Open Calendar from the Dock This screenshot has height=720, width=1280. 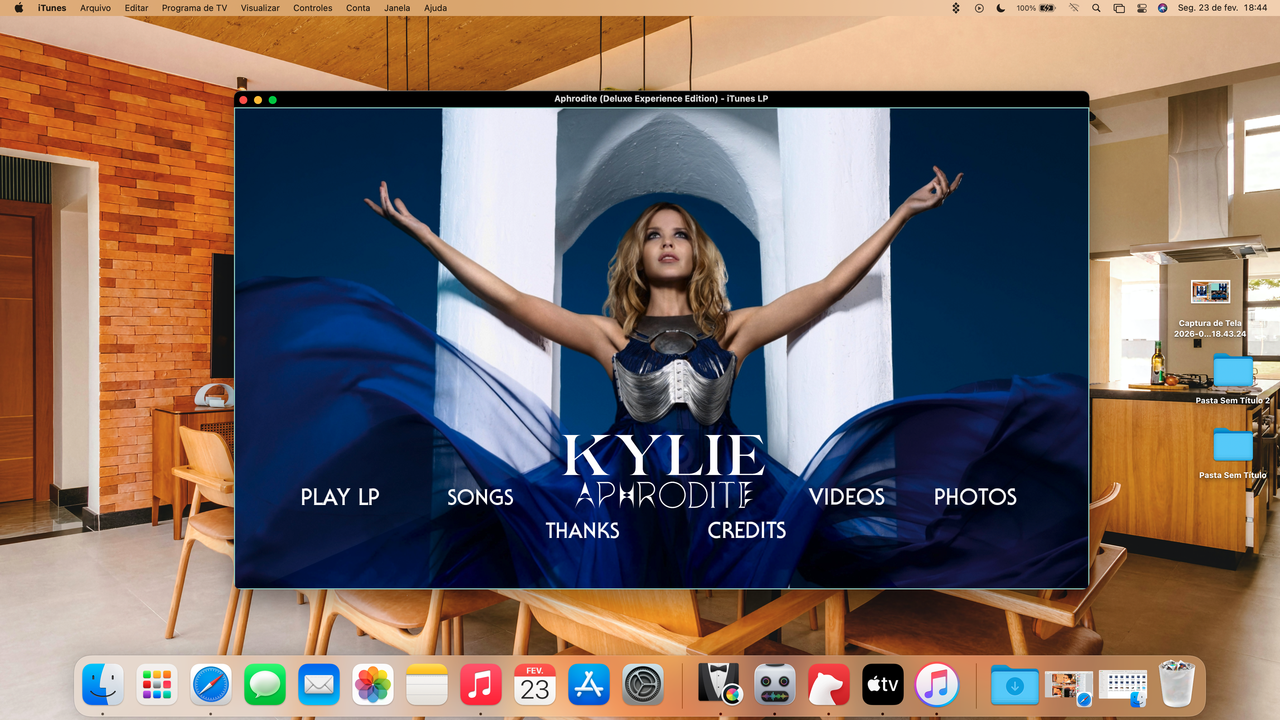(535, 685)
